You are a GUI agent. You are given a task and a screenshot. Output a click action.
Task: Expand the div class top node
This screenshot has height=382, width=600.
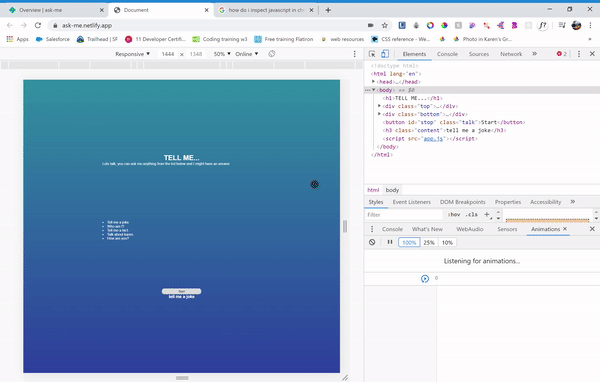(x=379, y=106)
